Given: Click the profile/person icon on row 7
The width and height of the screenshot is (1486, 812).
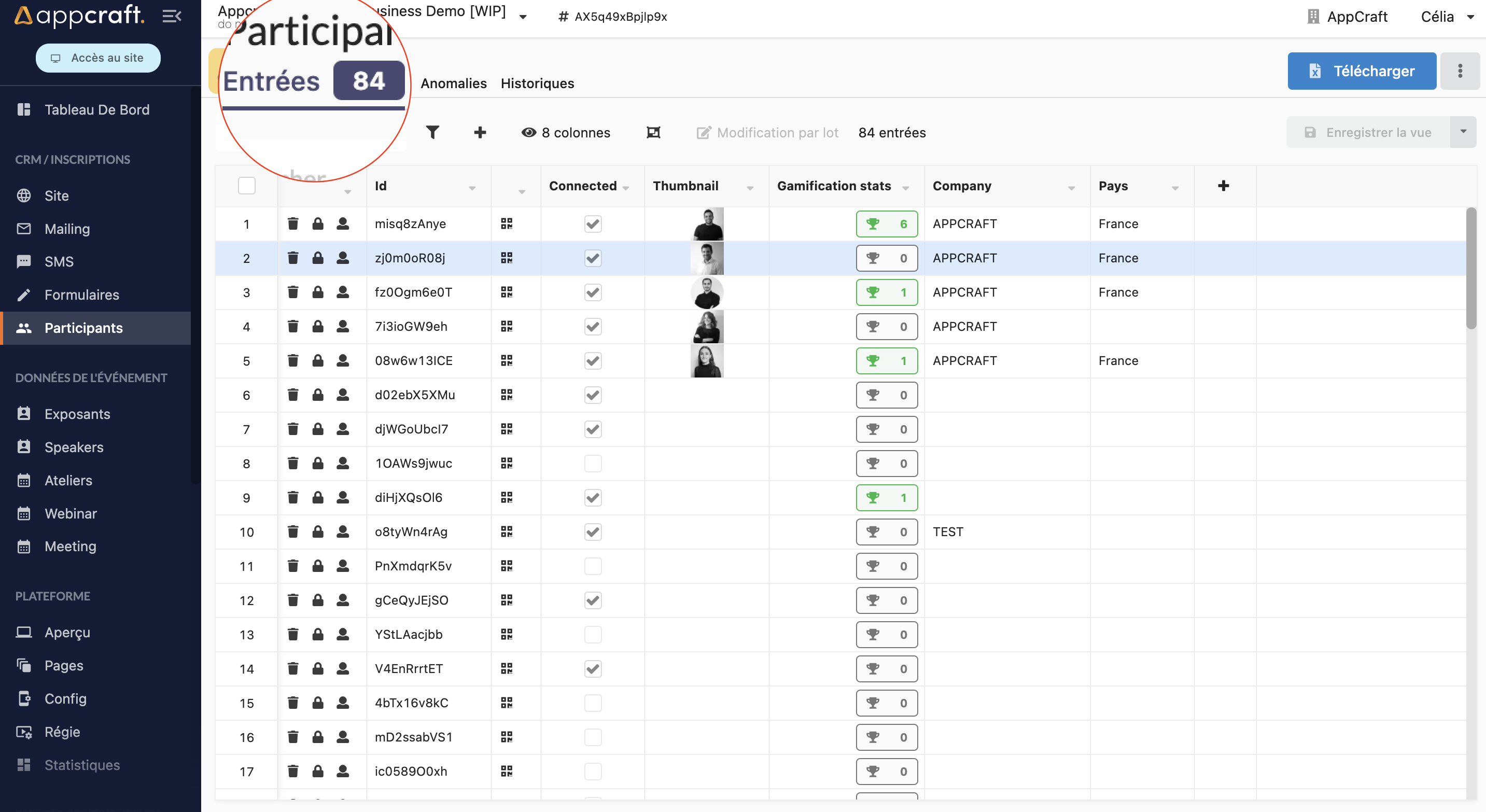Looking at the screenshot, I should (x=343, y=429).
